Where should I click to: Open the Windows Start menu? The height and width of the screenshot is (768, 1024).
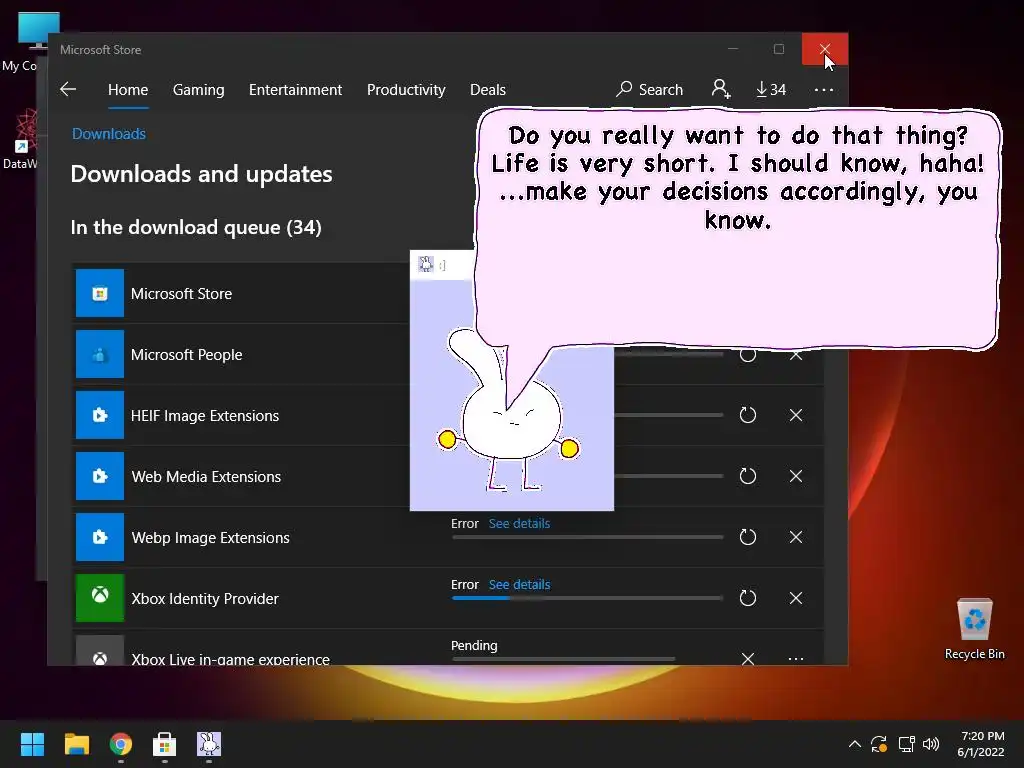tap(32, 744)
